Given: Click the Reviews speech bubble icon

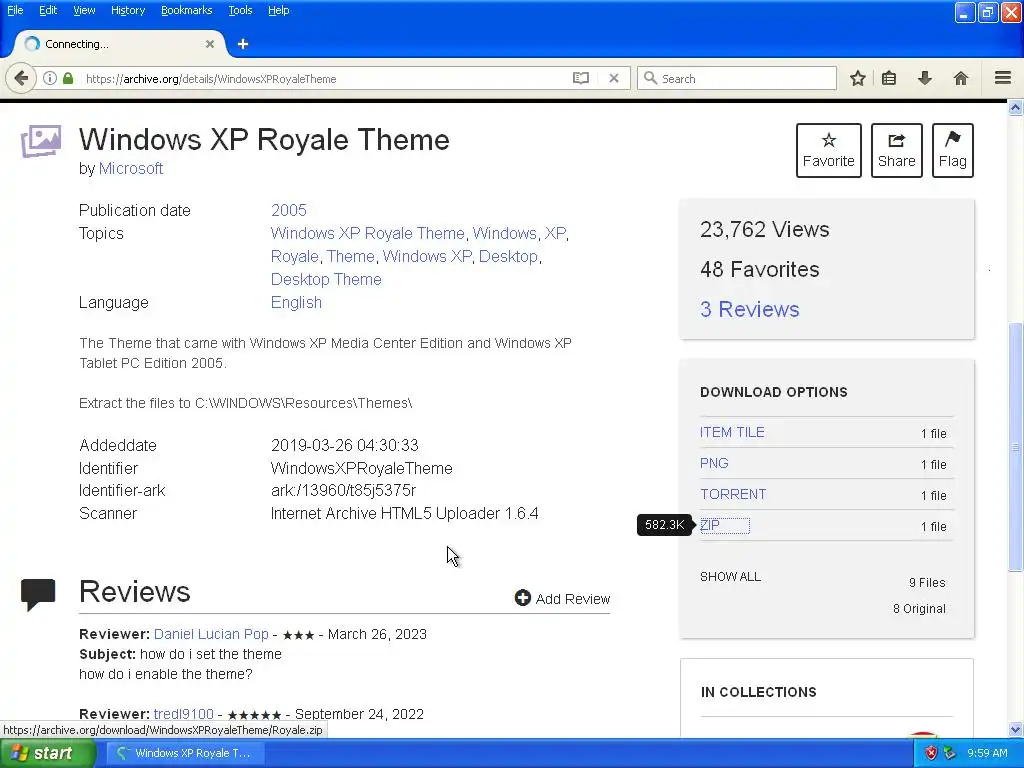Looking at the screenshot, I should click(x=38, y=594).
